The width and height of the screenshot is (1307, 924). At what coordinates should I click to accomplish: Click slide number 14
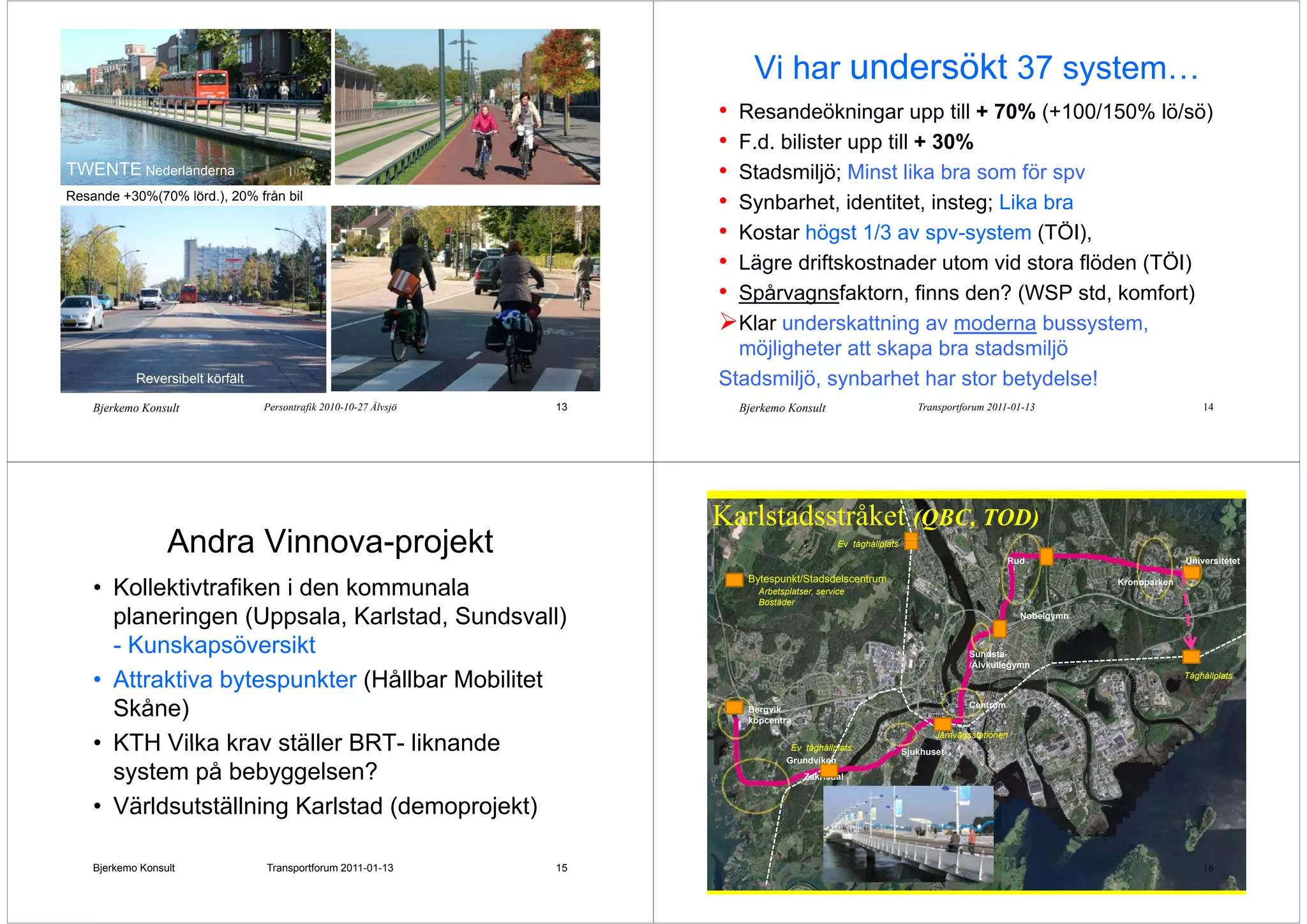pos(1208,407)
